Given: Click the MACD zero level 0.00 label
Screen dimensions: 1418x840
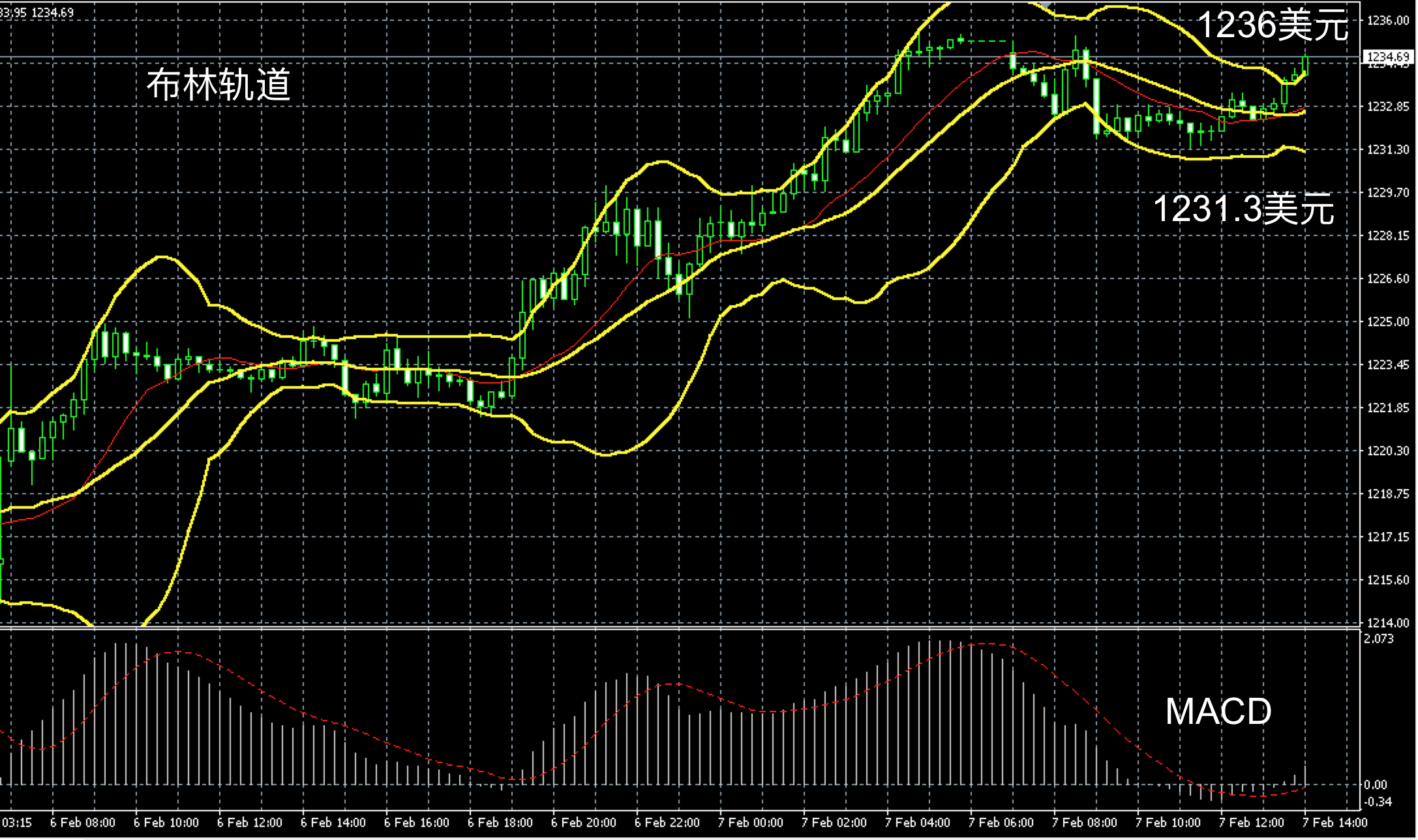Looking at the screenshot, I should 1375,785.
